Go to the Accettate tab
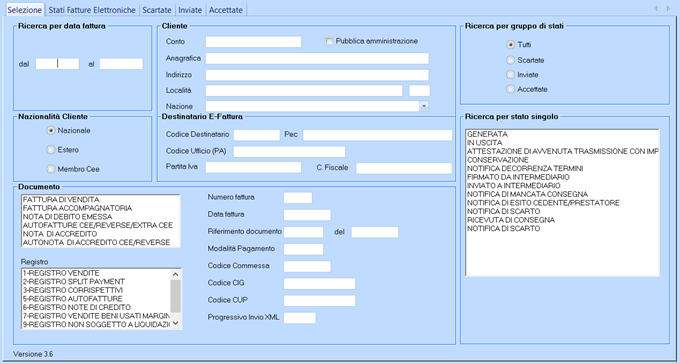 [x=226, y=10]
